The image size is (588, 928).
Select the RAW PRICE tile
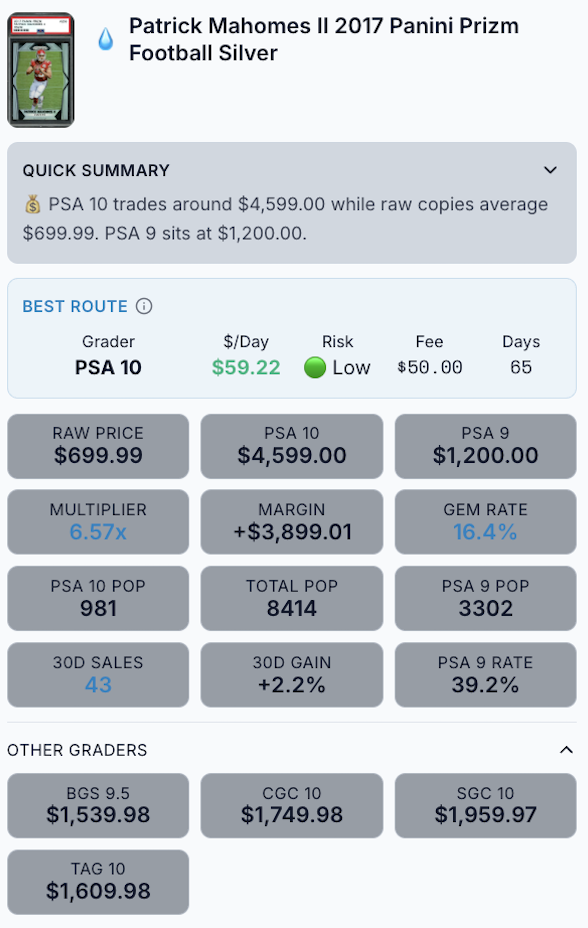click(97, 445)
